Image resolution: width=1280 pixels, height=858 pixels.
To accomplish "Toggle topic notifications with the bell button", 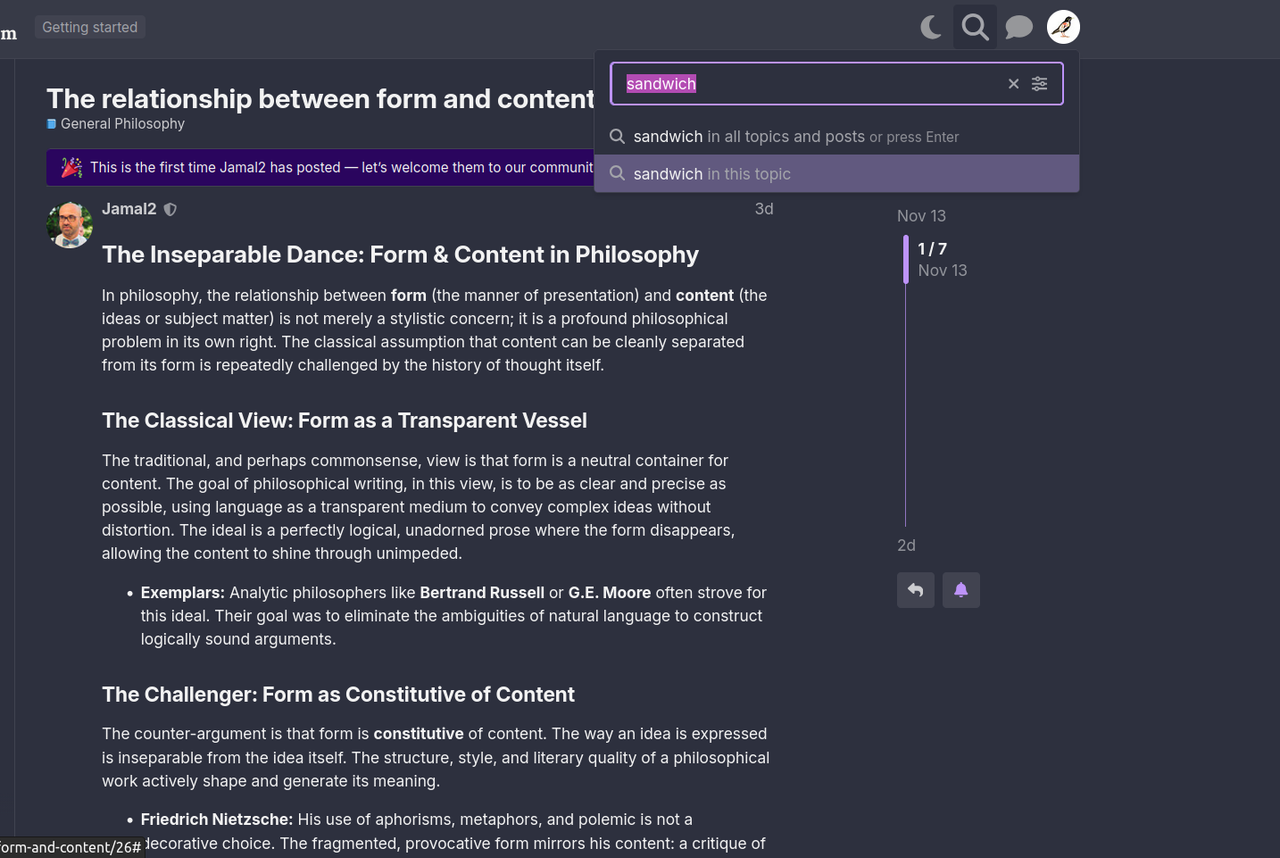I will (961, 590).
